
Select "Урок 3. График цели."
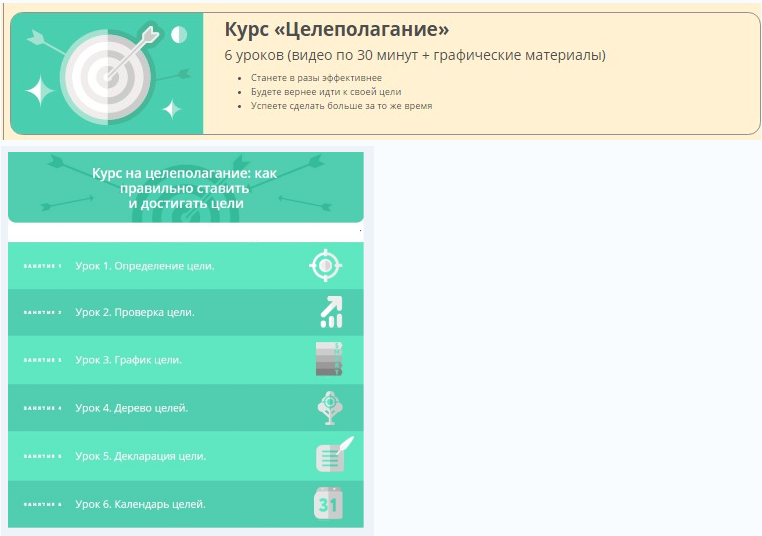(129, 360)
